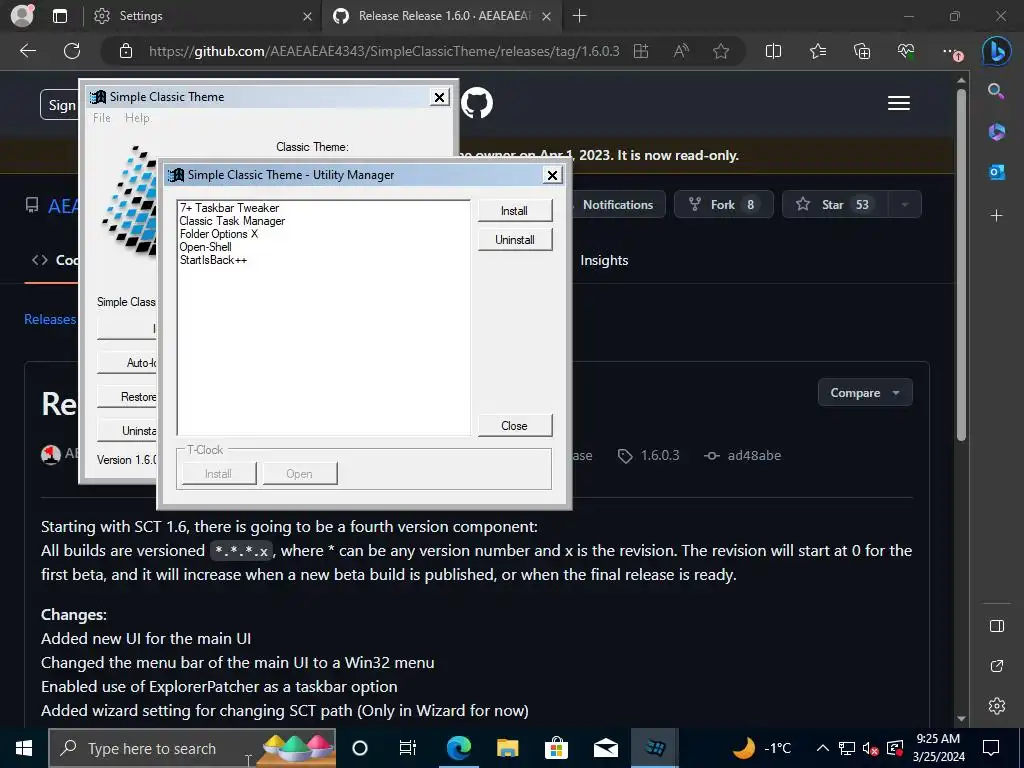1024x768 pixels.
Task: Expand the Star lists dropdown arrow
Action: click(905, 204)
